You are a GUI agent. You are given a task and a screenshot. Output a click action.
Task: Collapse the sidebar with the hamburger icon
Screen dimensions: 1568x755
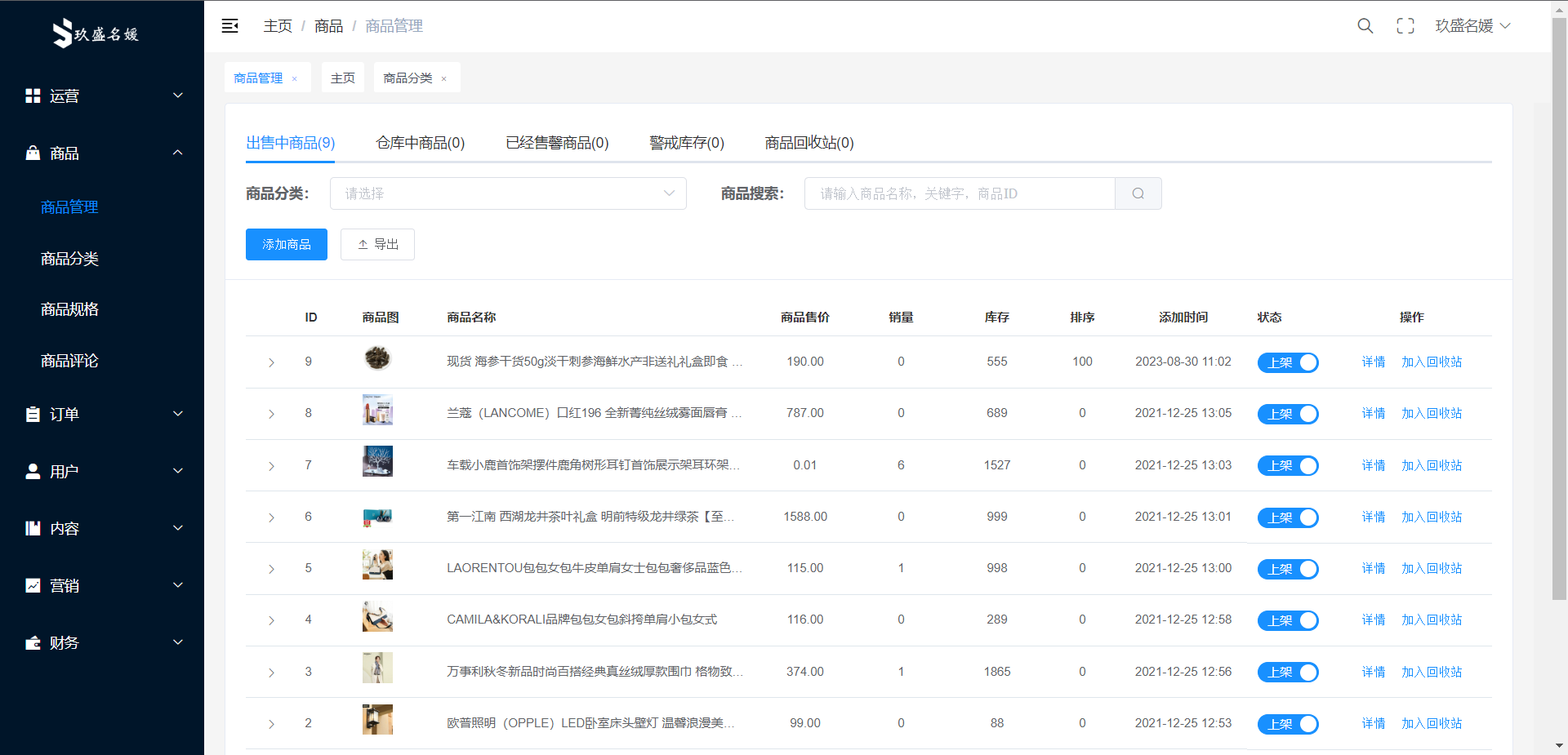coord(230,26)
